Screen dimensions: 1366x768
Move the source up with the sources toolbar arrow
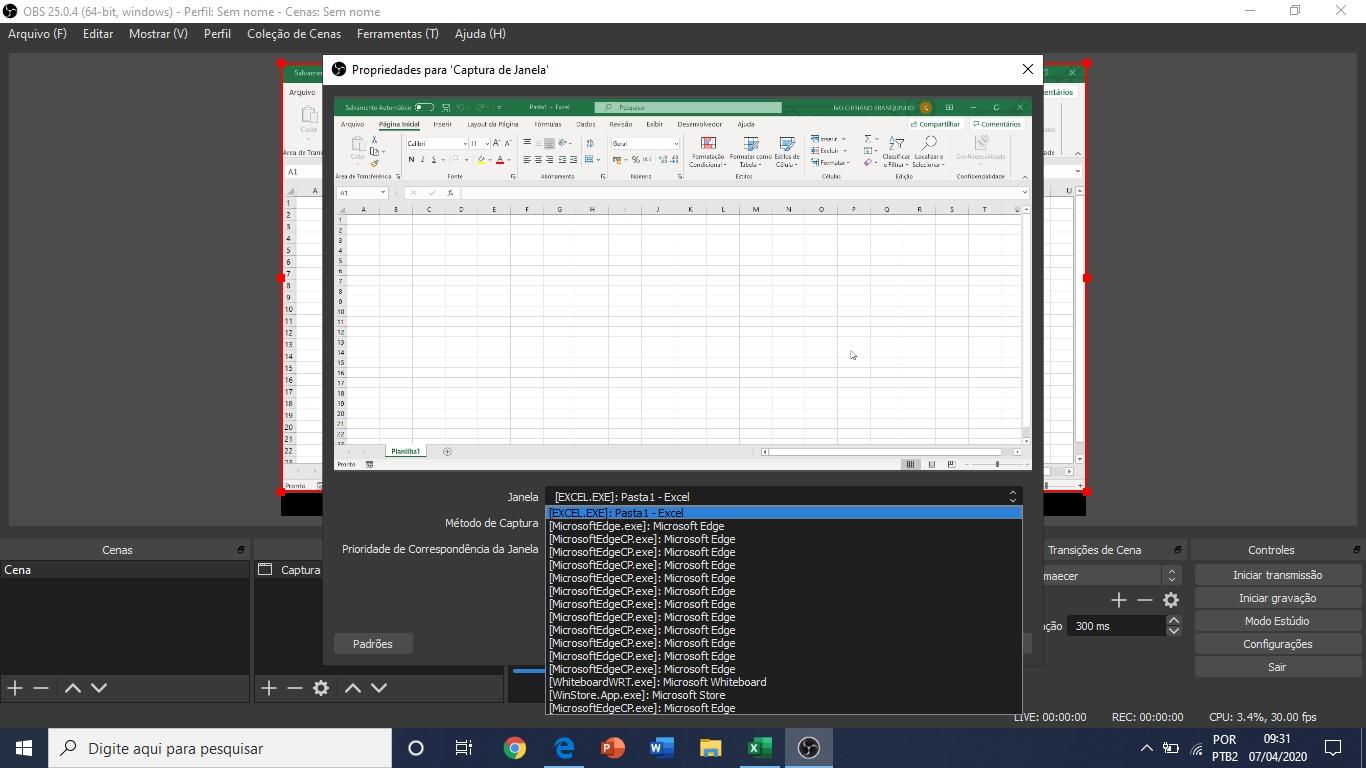tap(352, 688)
